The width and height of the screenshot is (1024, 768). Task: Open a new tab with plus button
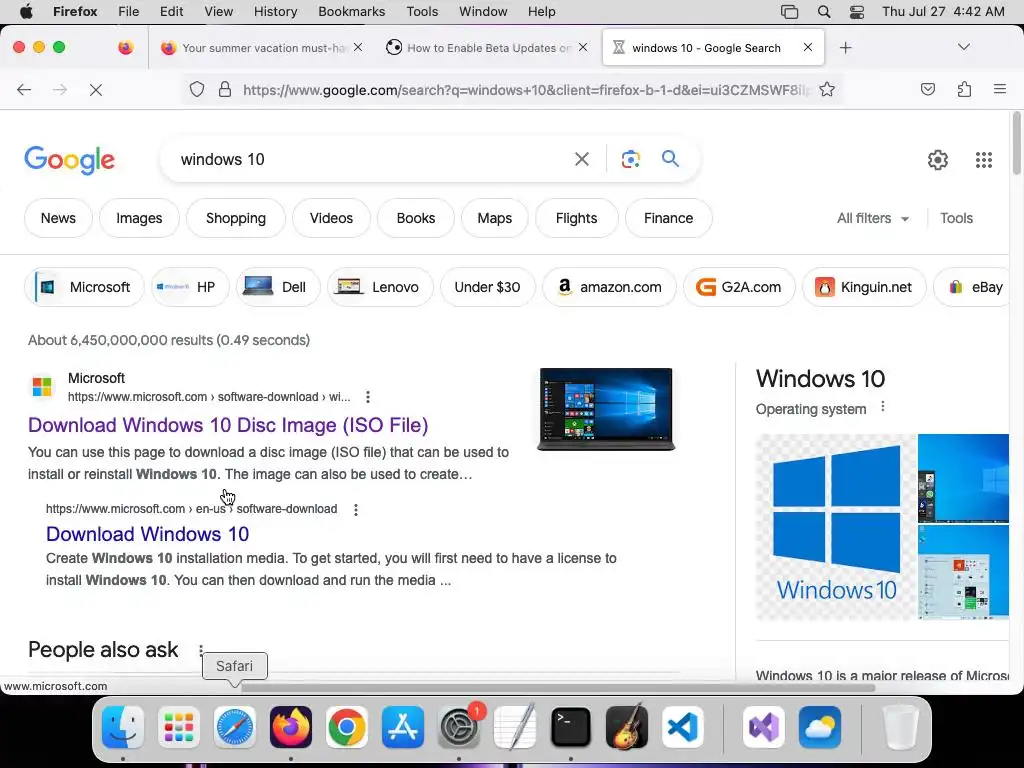tap(845, 48)
